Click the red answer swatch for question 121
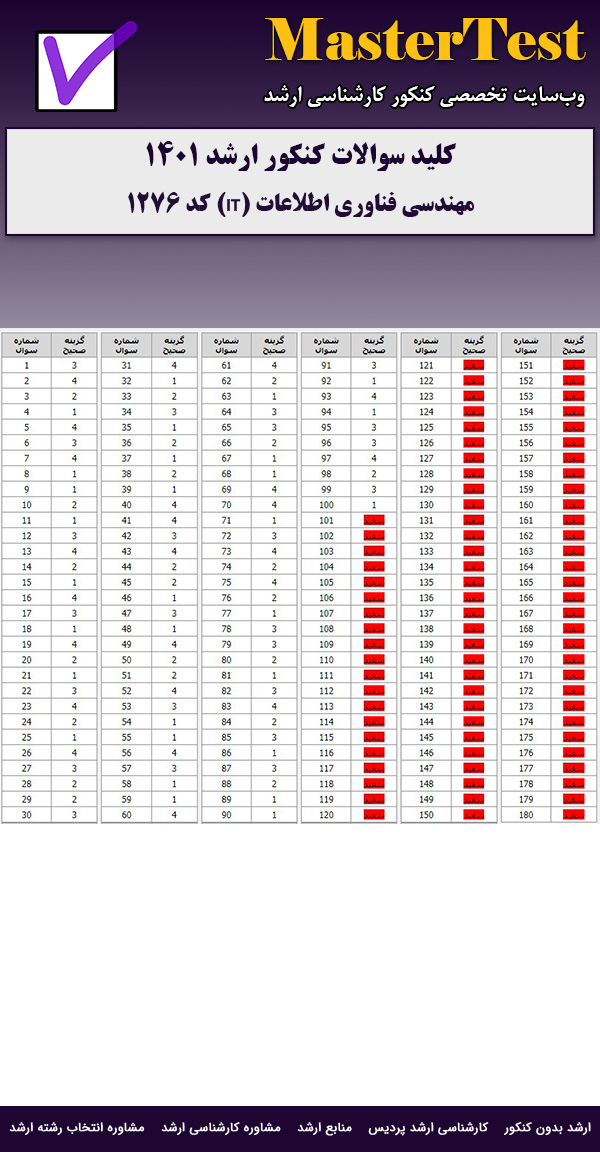The image size is (600, 1152). (x=474, y=366)
